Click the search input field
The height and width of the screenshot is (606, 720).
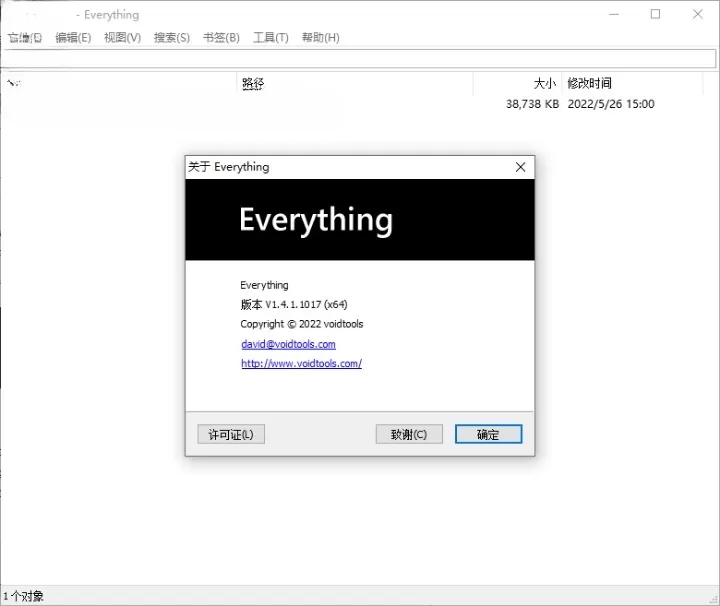[x=358, y=58]
